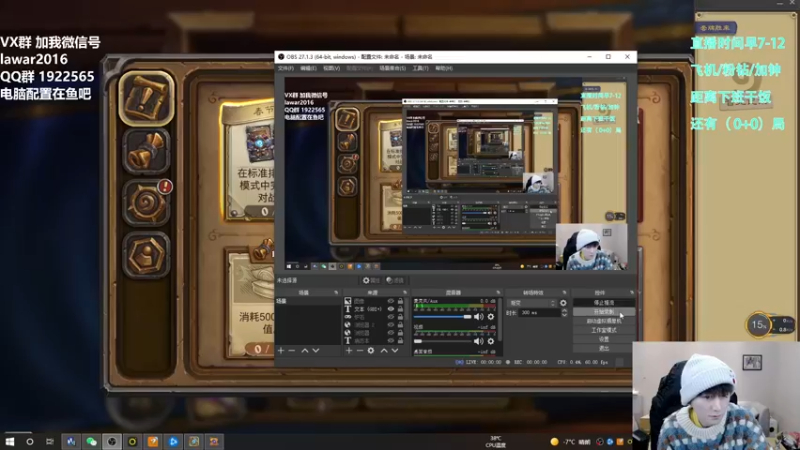The image size is (800, 450).
Task: Increase transition duration with up stepper
Action: (564, 310)
